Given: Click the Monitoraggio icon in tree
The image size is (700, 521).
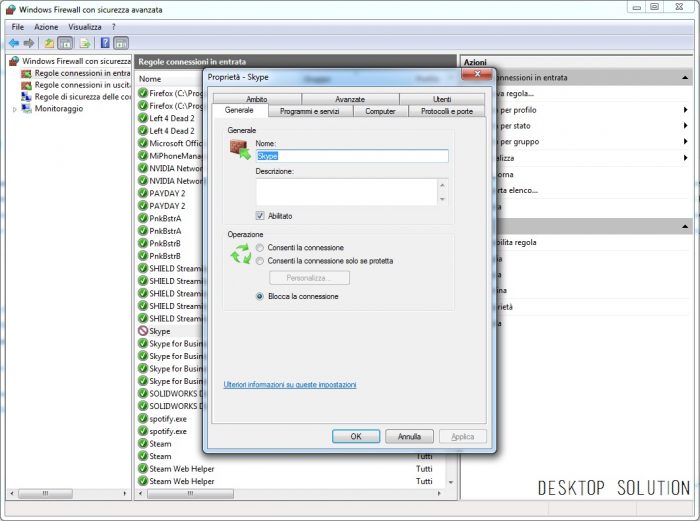Looking at the screenshot, I should (26, 108).
